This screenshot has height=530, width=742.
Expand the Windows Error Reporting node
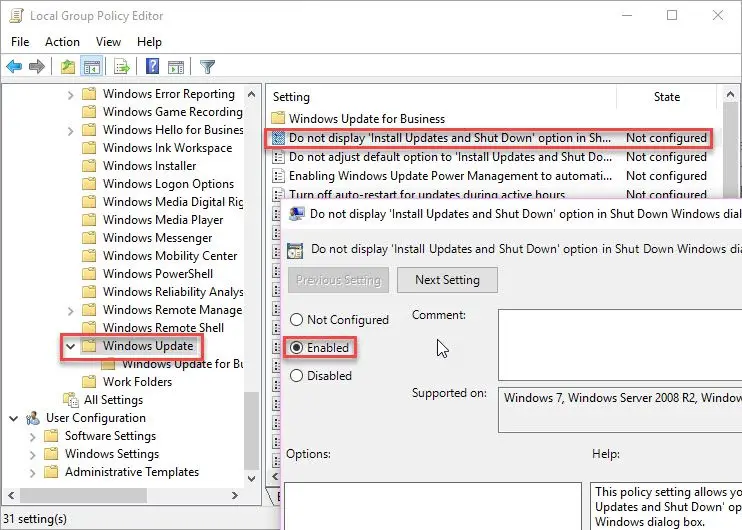71,95
